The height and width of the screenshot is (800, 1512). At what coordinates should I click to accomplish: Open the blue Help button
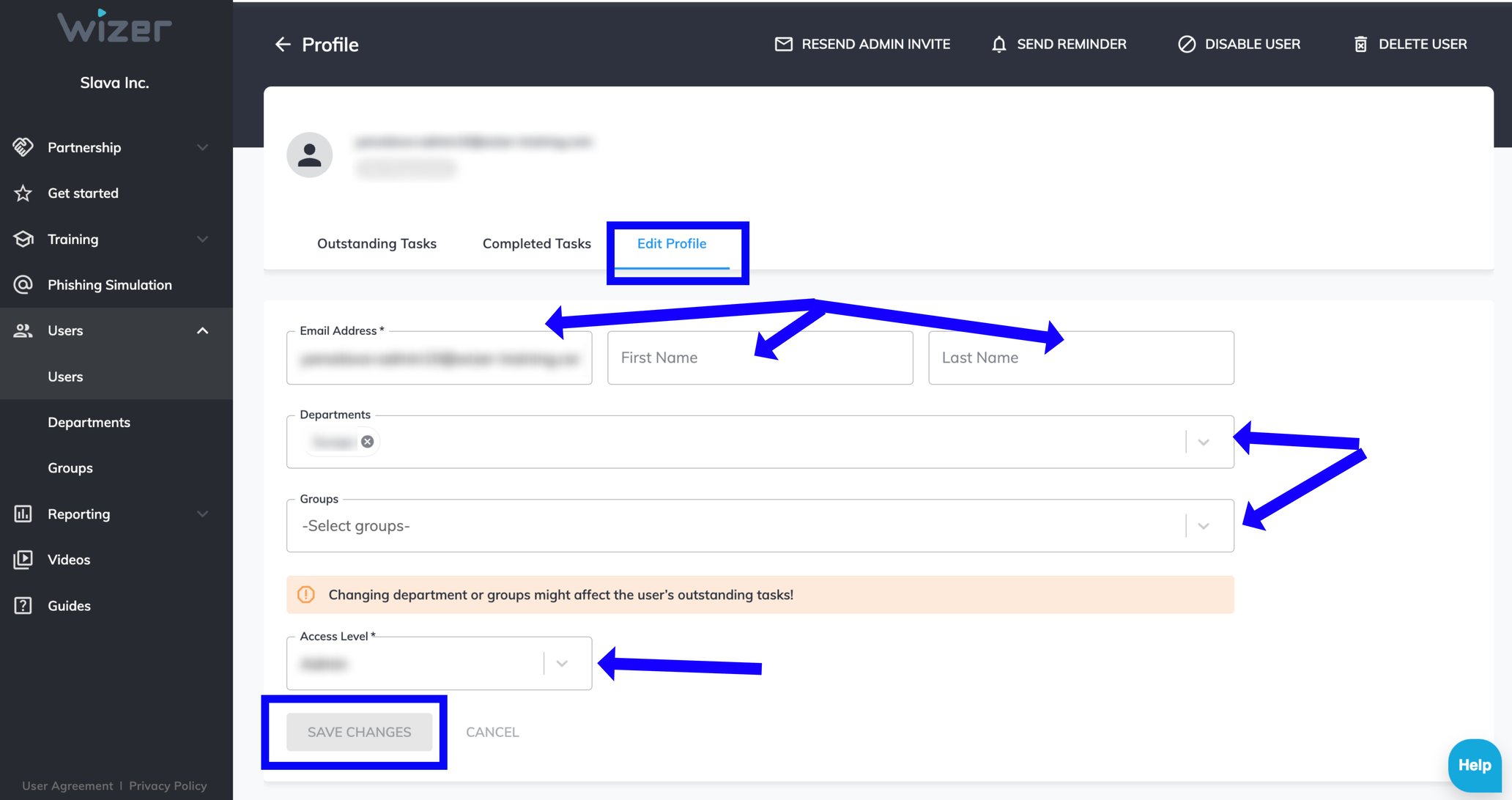1474,764
